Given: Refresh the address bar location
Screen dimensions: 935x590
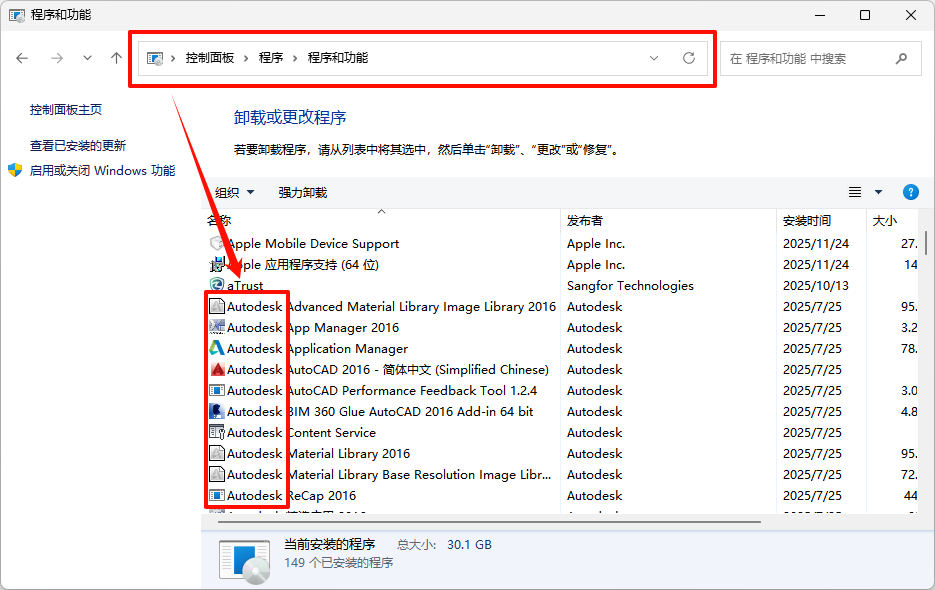Looking at the screenshot, I should click(689, 58).
